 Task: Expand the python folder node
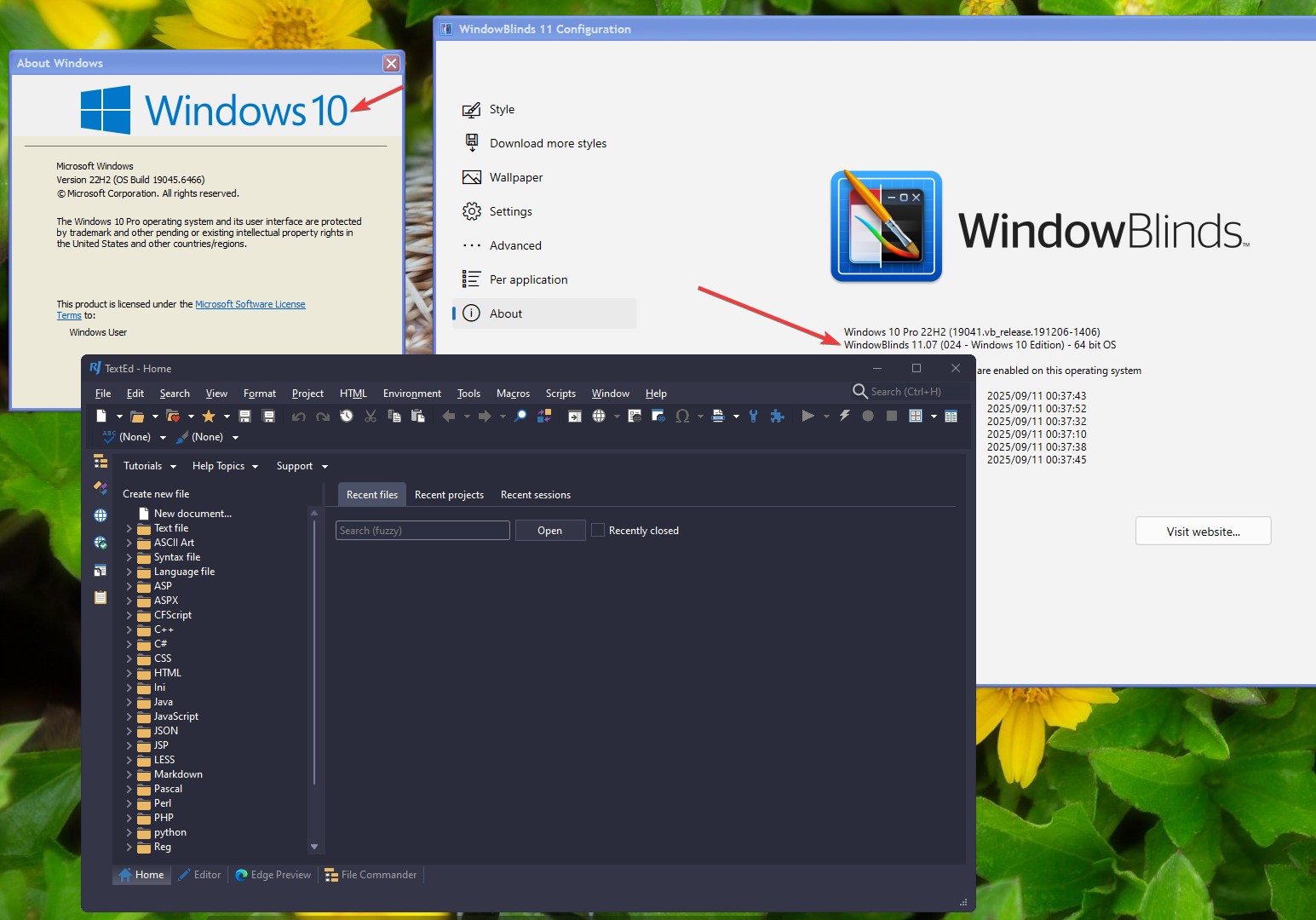[129, 832]
